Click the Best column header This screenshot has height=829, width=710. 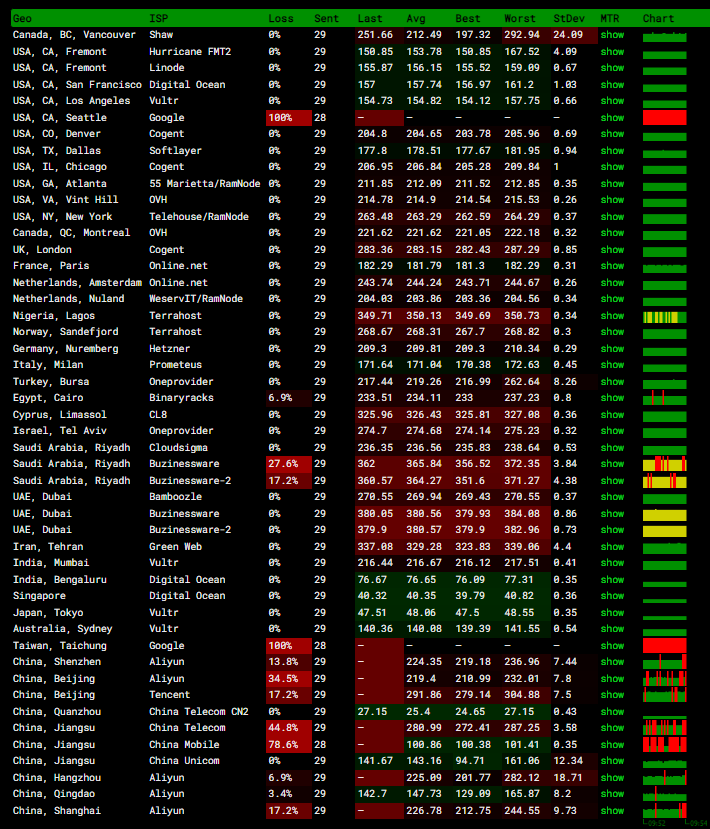pos(468,19)
